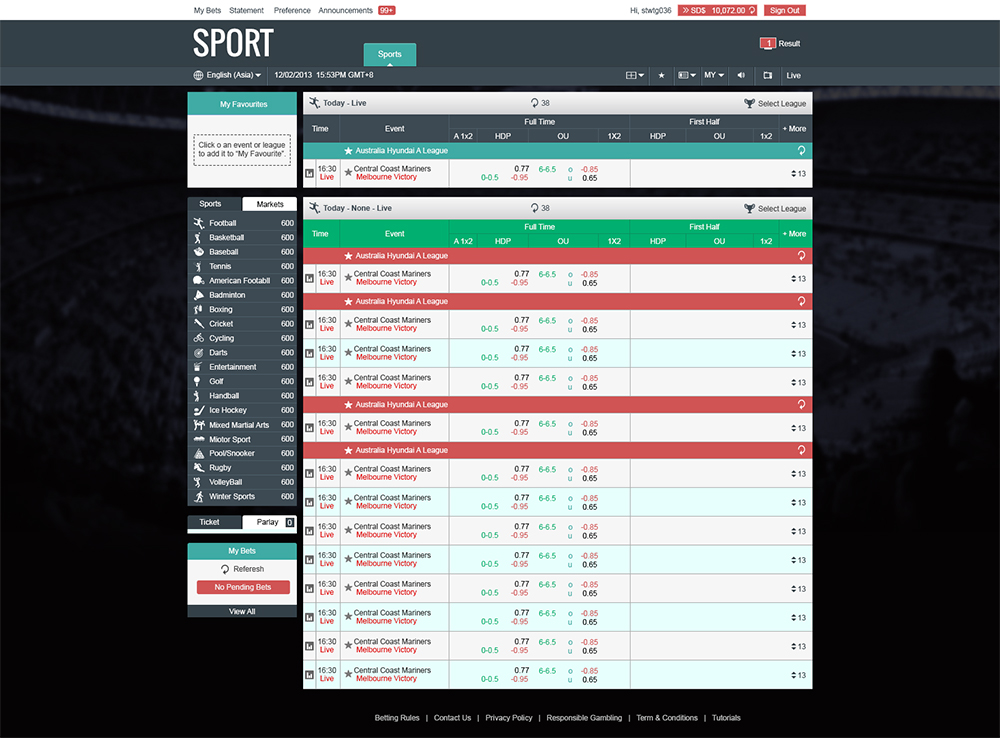Open the MY odds type dropdown

(714, 75)
